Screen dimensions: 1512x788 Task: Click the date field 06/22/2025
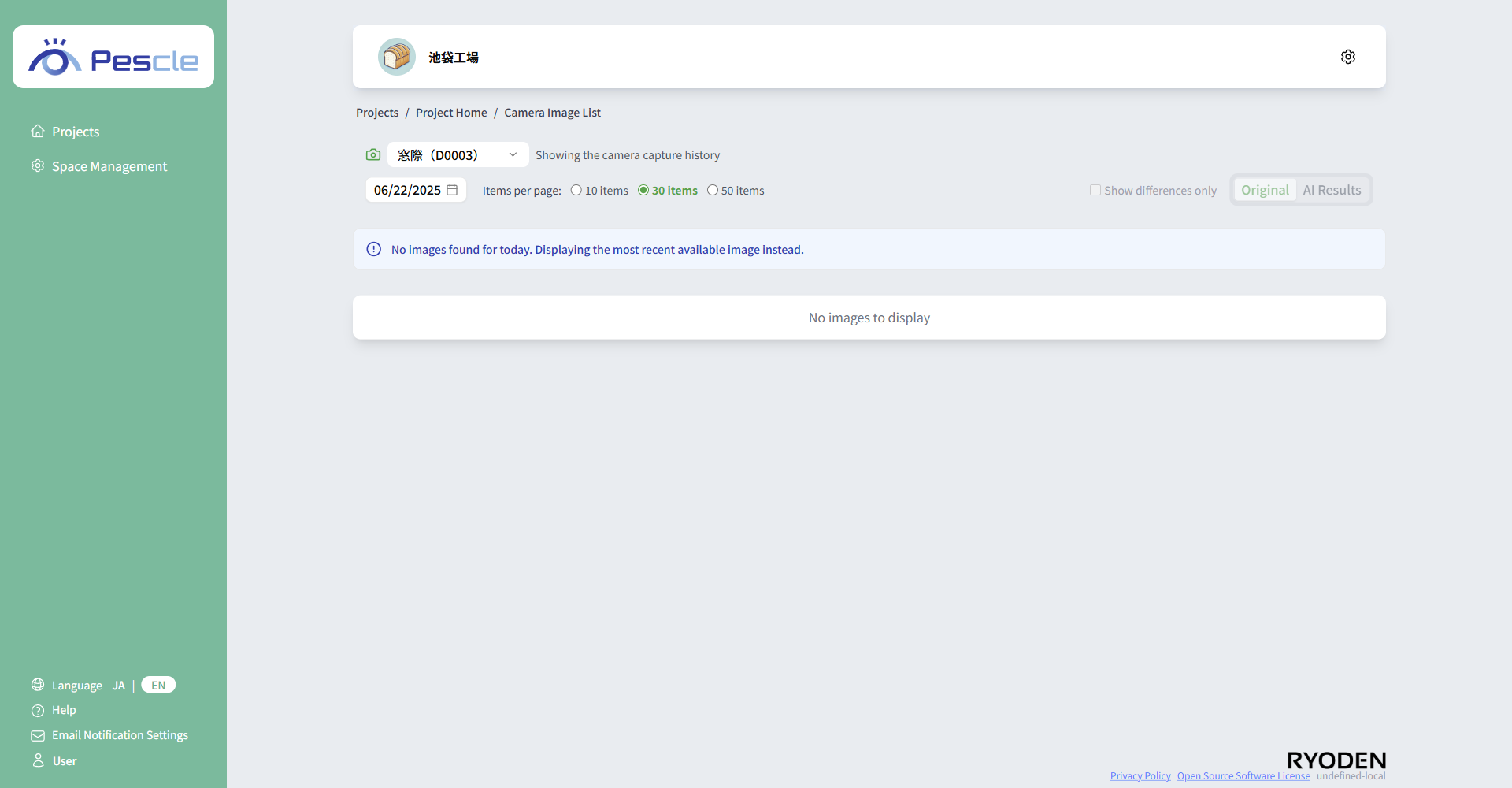tap(416, 190)
